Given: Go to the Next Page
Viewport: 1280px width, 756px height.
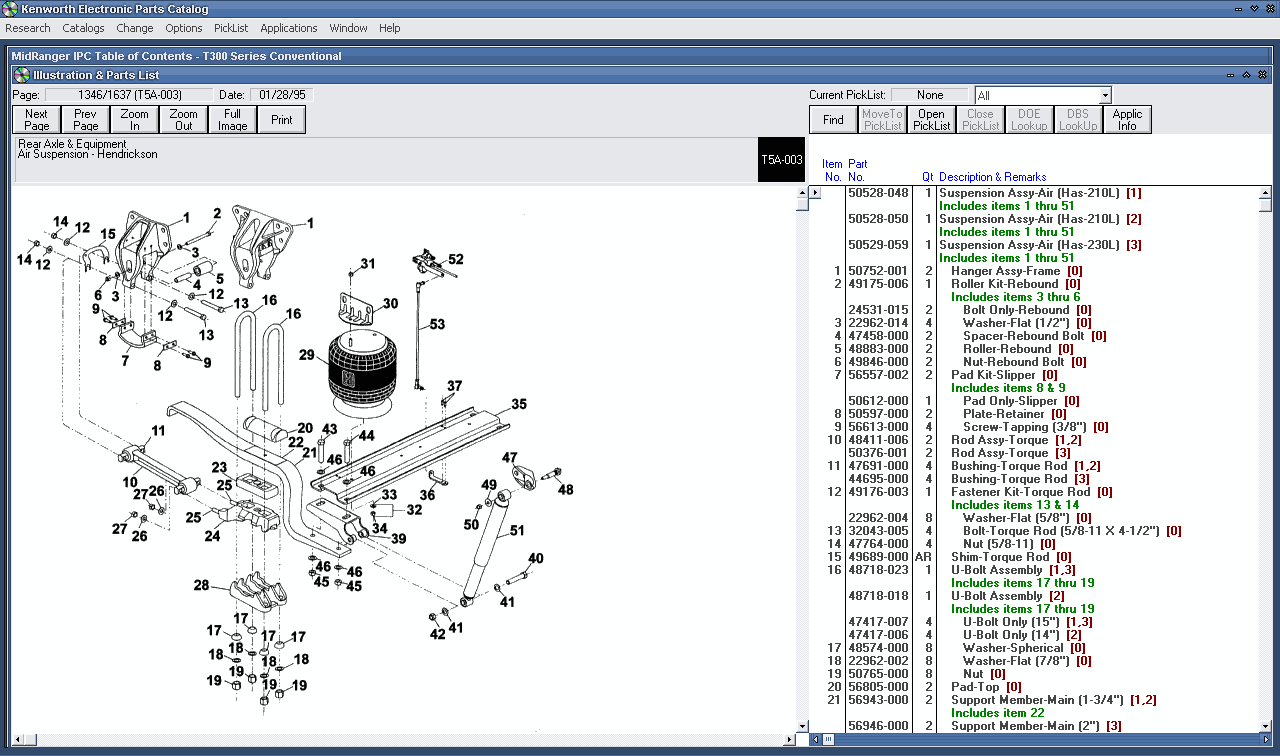Looking at the screenshot, I should 36,120.
